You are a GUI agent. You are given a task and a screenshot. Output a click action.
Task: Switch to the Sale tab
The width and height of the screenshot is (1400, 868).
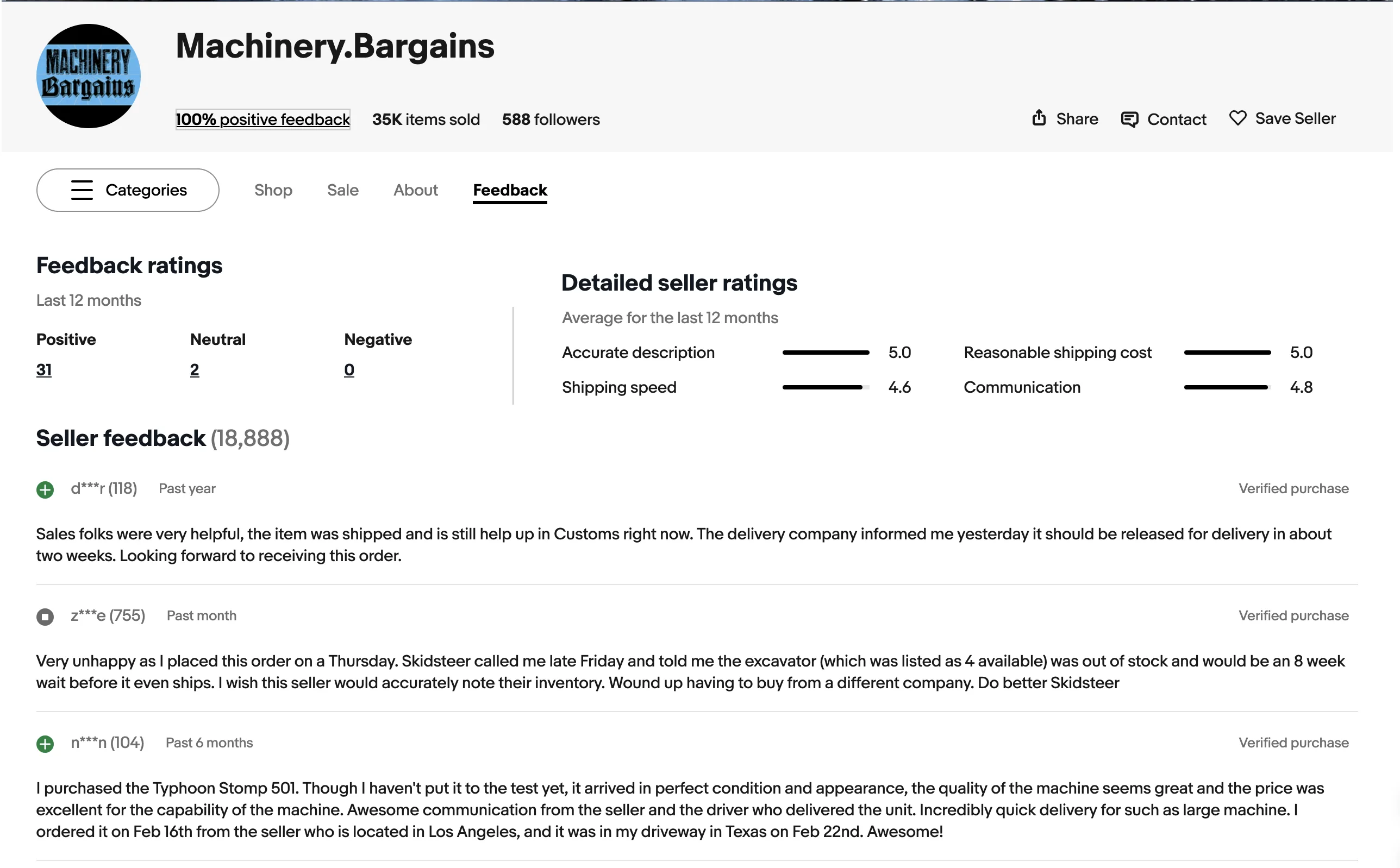(x=342, y=190)
